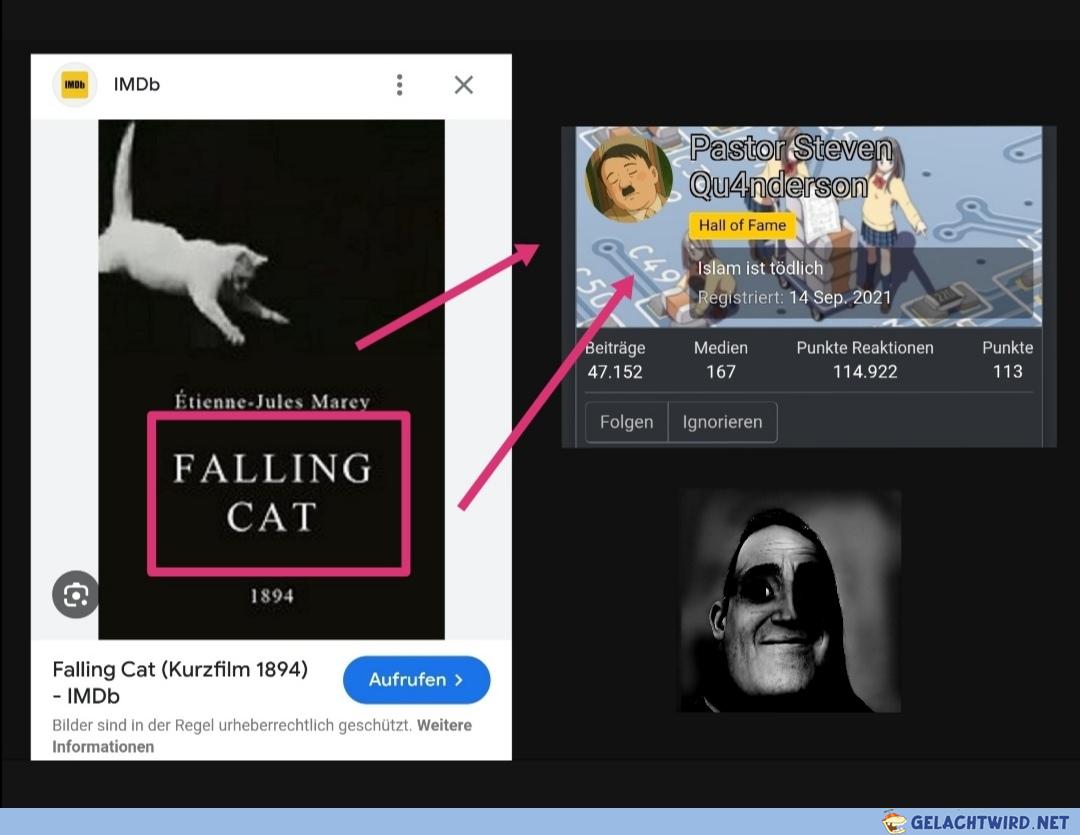Image resolution: width=1080 pixels, height=835 pixels.
Task: Close the IMDb image preview panel
Action: pyautogui.click(x=464, y=85)
